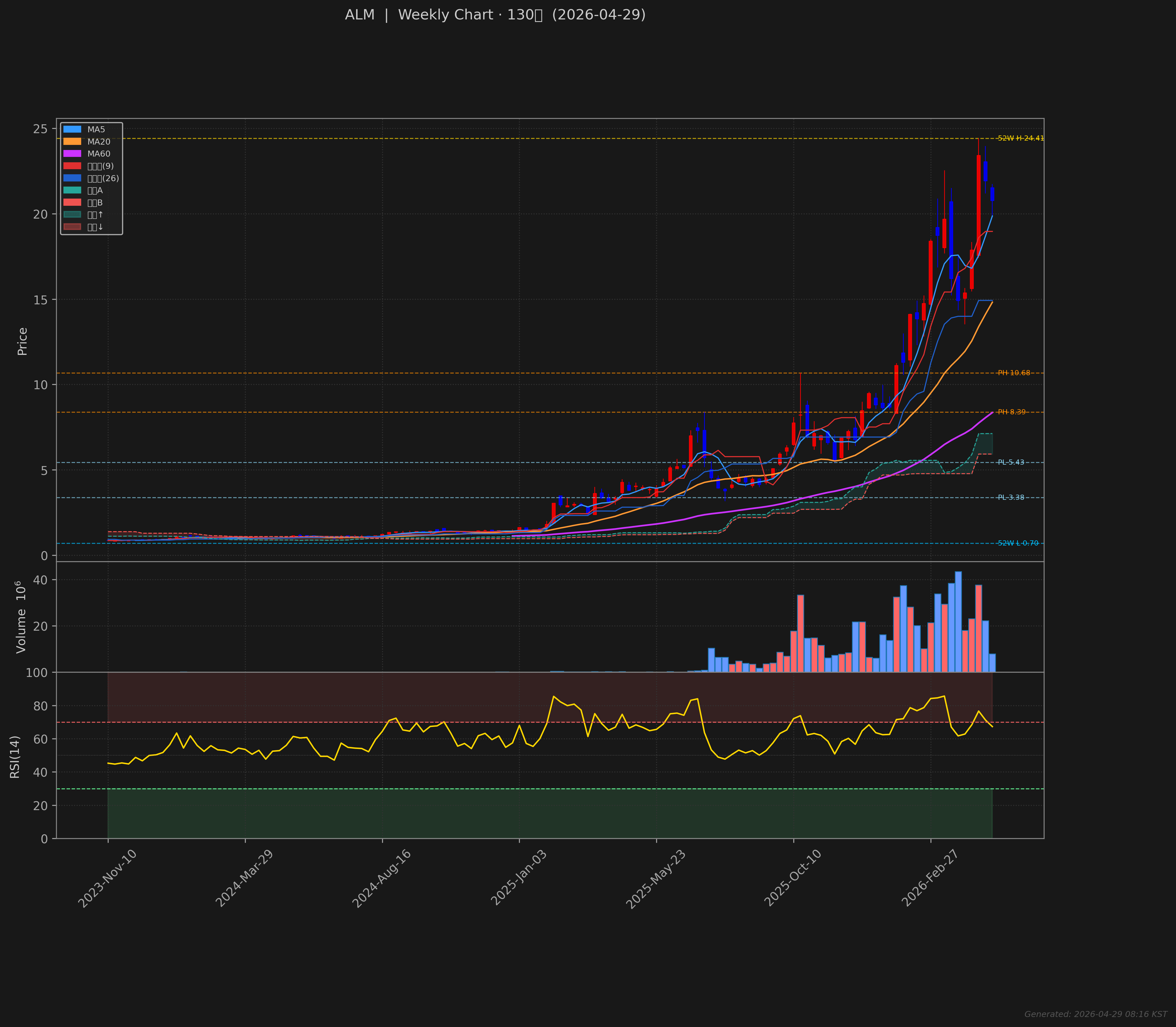Click the MA20 orange legend swatch
This screenshot has height=1027, width=1176.
point(72,141)
